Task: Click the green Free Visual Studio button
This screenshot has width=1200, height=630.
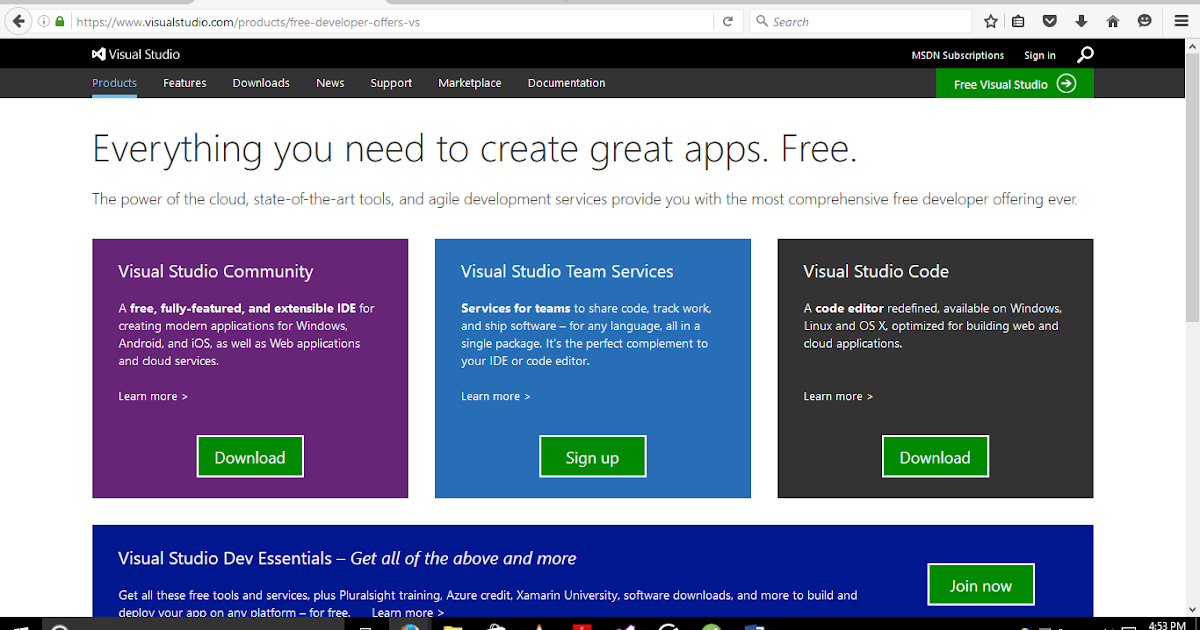Action: pos(1013,84)
